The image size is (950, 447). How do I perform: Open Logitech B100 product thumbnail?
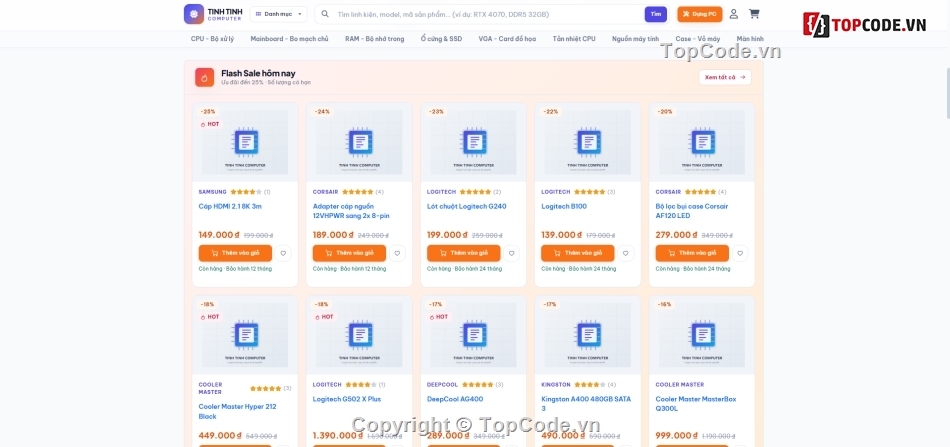588,142
